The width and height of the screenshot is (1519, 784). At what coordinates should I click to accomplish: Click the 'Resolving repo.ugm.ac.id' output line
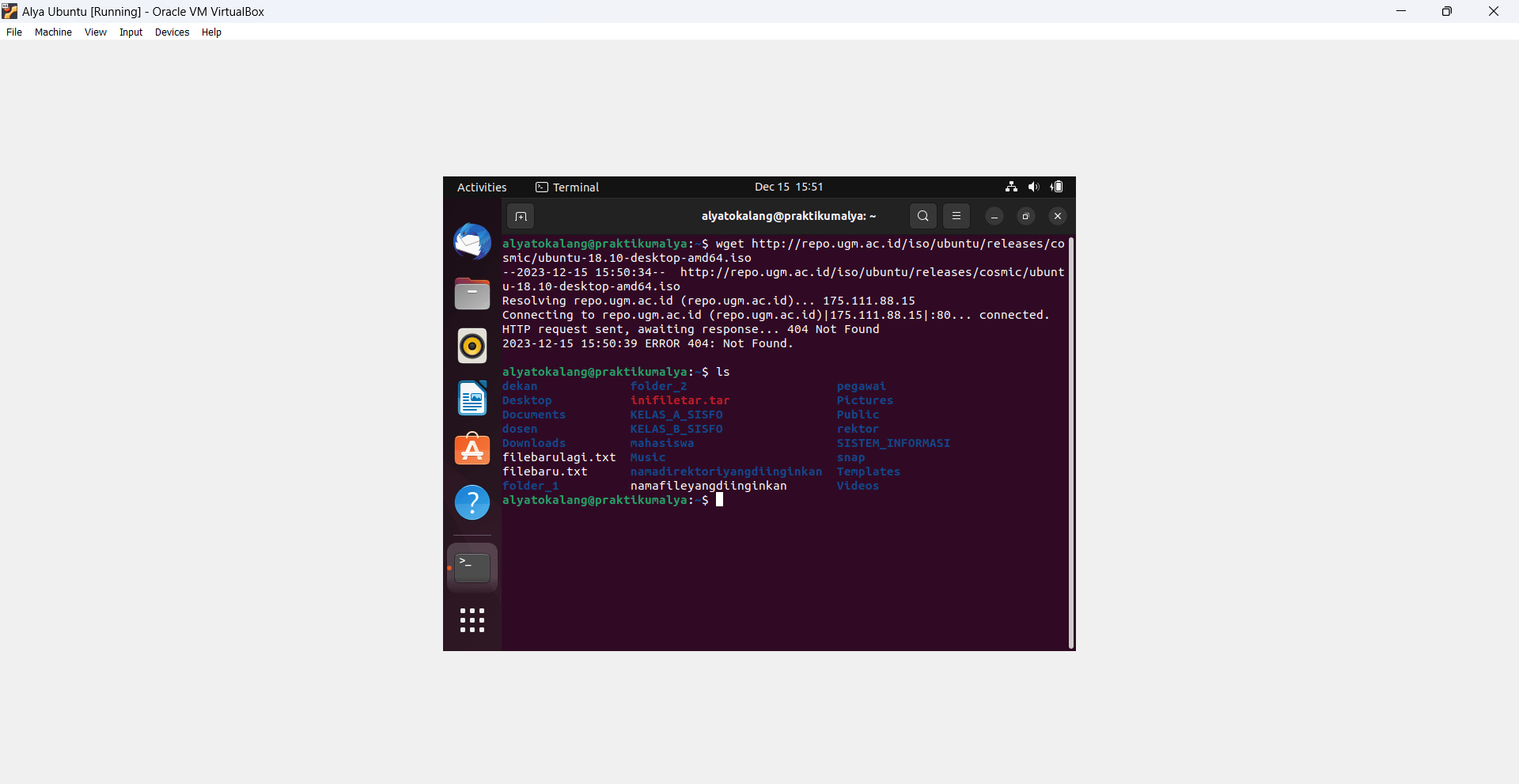708,301
